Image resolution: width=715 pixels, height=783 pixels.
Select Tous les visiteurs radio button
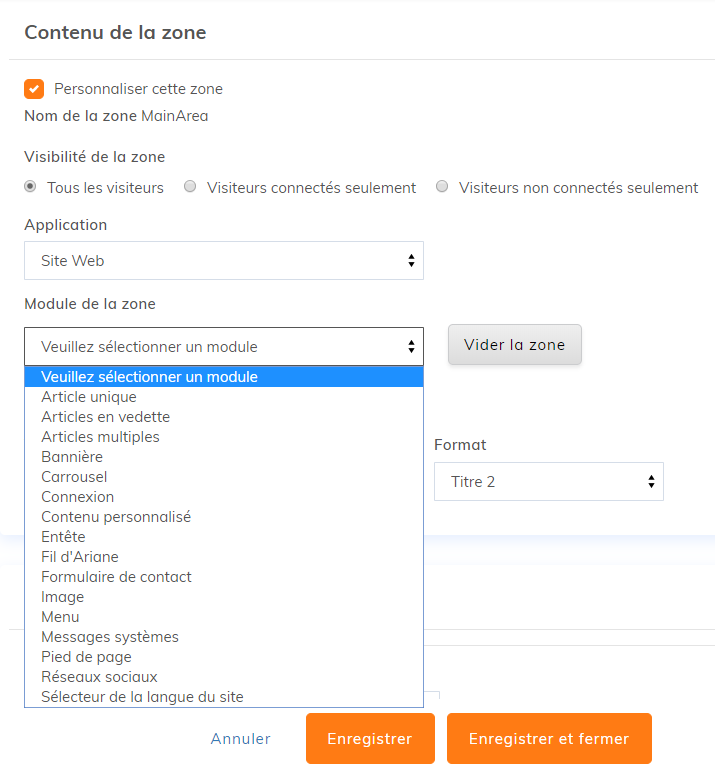pos(31,187)
